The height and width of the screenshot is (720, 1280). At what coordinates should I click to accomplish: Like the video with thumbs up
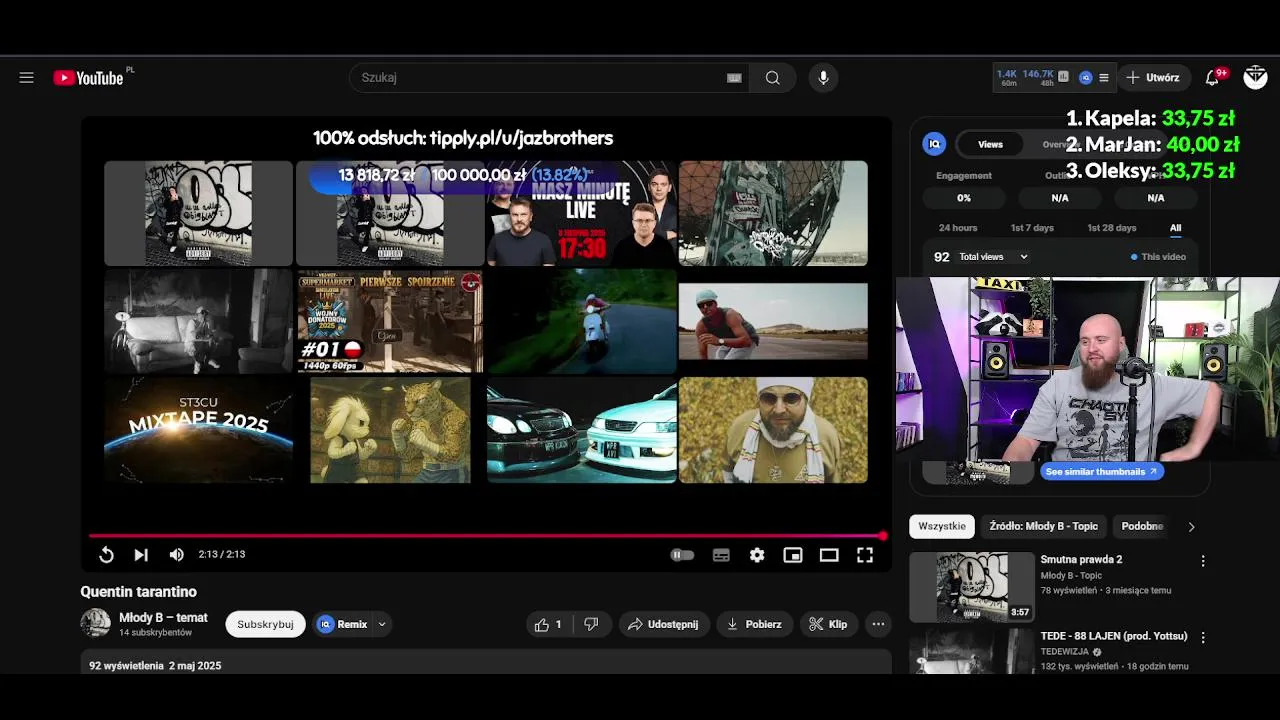[x=548, y=624]
